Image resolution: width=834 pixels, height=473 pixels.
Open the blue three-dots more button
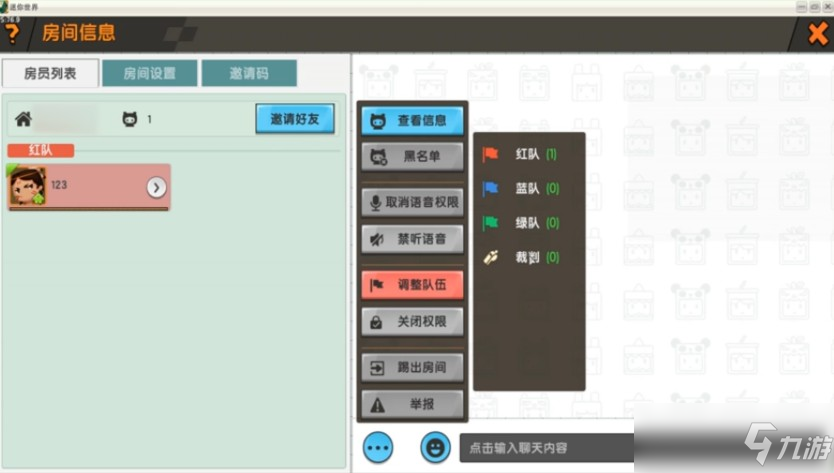[378, 447]
